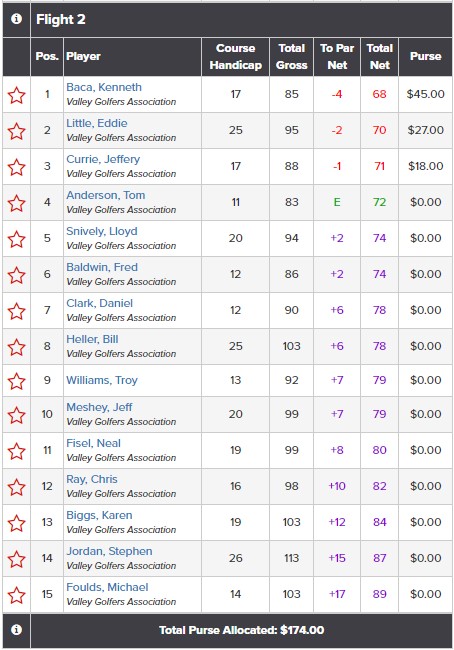454x650 pixels.
Task: Open player link Currie, Jeffery
Action: pos(103,159)
